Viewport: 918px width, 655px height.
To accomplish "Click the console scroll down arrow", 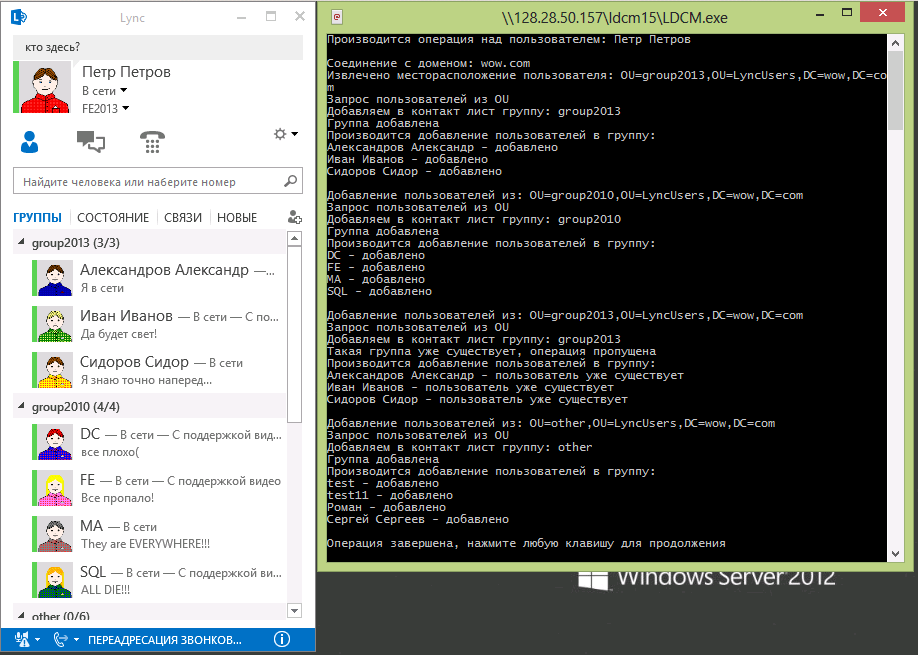I will pyautogui.click(x=895, y=553).
